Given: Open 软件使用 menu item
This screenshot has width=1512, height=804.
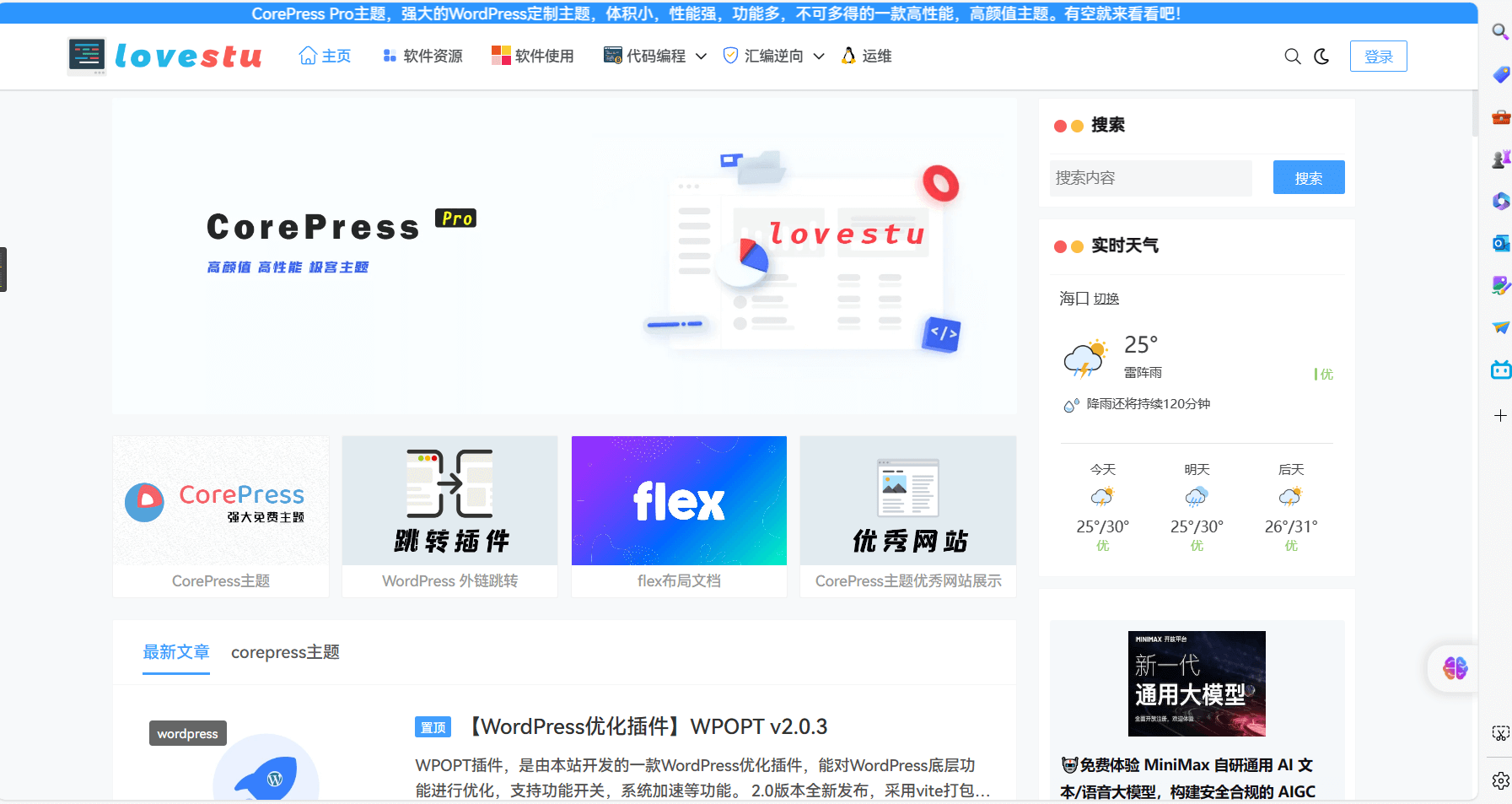Looking at the screenshot, I should 533,56.
